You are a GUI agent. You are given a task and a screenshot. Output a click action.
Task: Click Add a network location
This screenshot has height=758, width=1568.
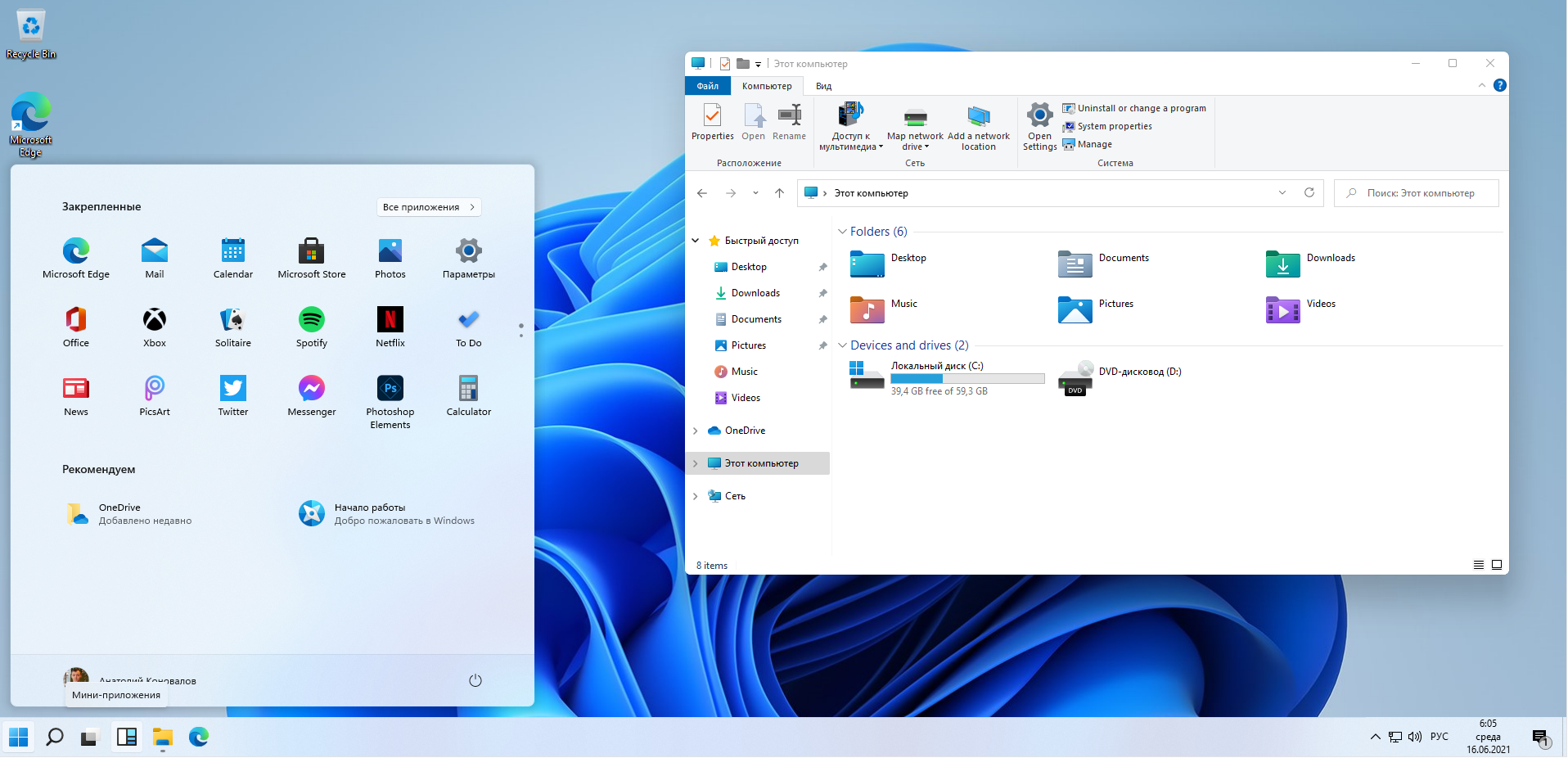tap(979, 127)
